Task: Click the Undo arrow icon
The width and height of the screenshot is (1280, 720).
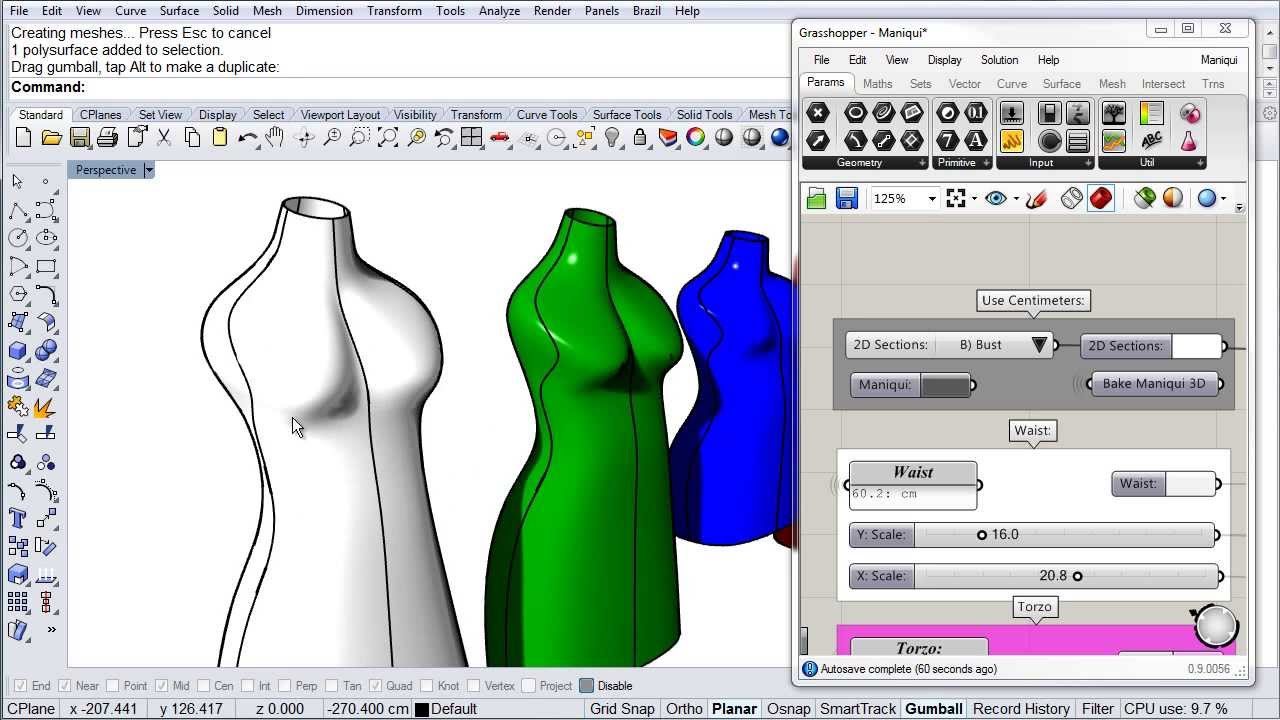Action: 247,138
